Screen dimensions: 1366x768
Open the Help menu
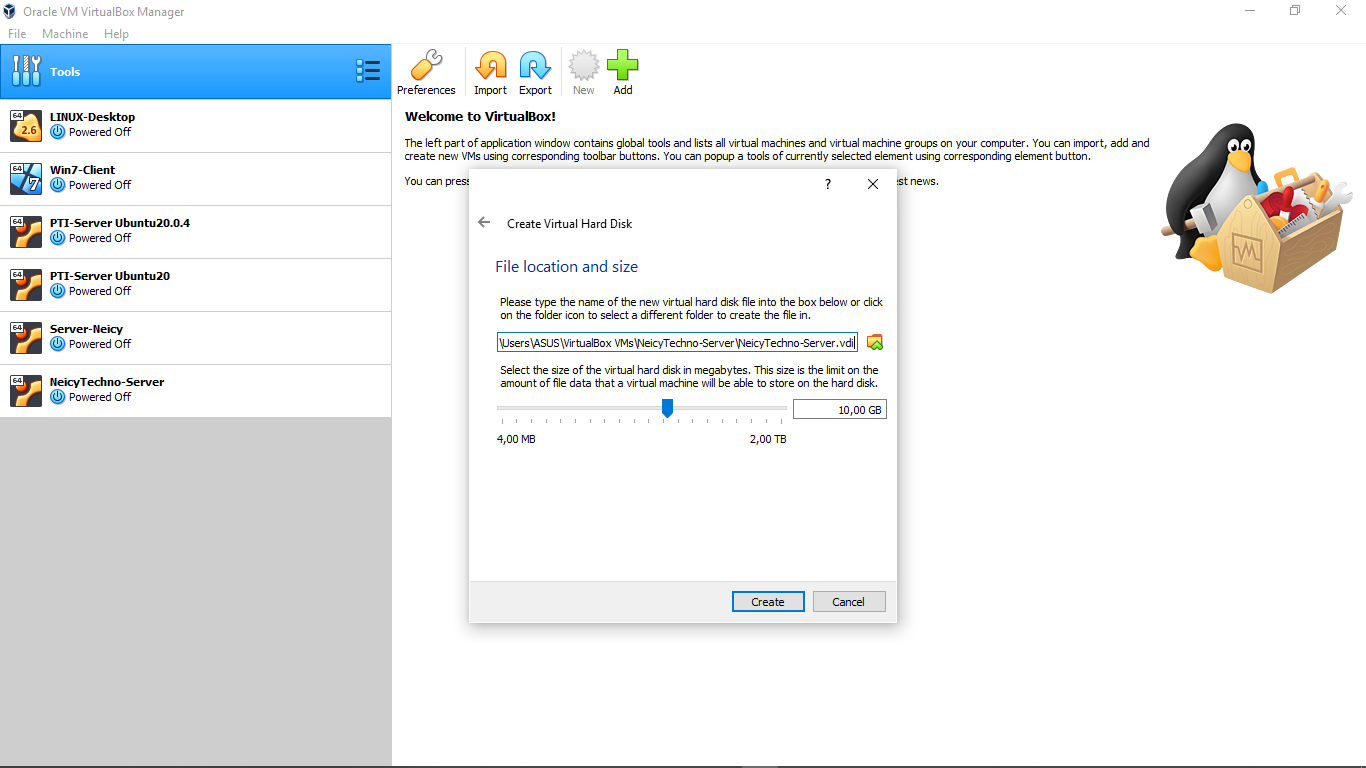116,34
